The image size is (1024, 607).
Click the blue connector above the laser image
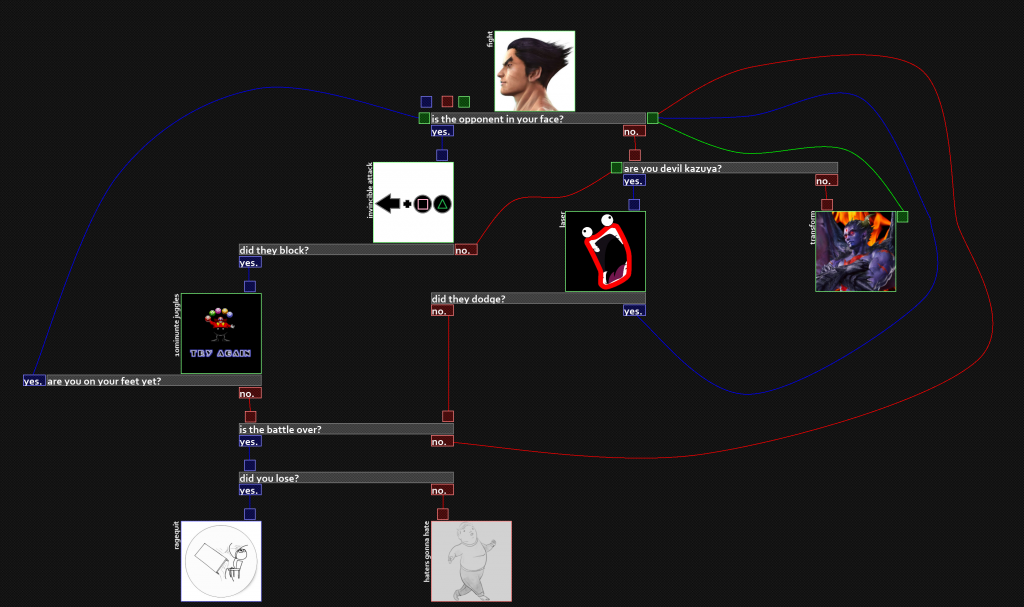634,205
